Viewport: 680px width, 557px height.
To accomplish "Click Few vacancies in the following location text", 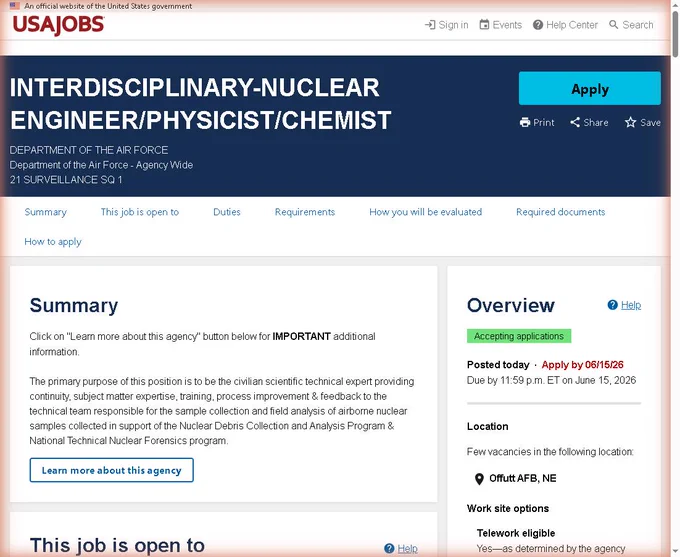I will (x=550, y=452).
